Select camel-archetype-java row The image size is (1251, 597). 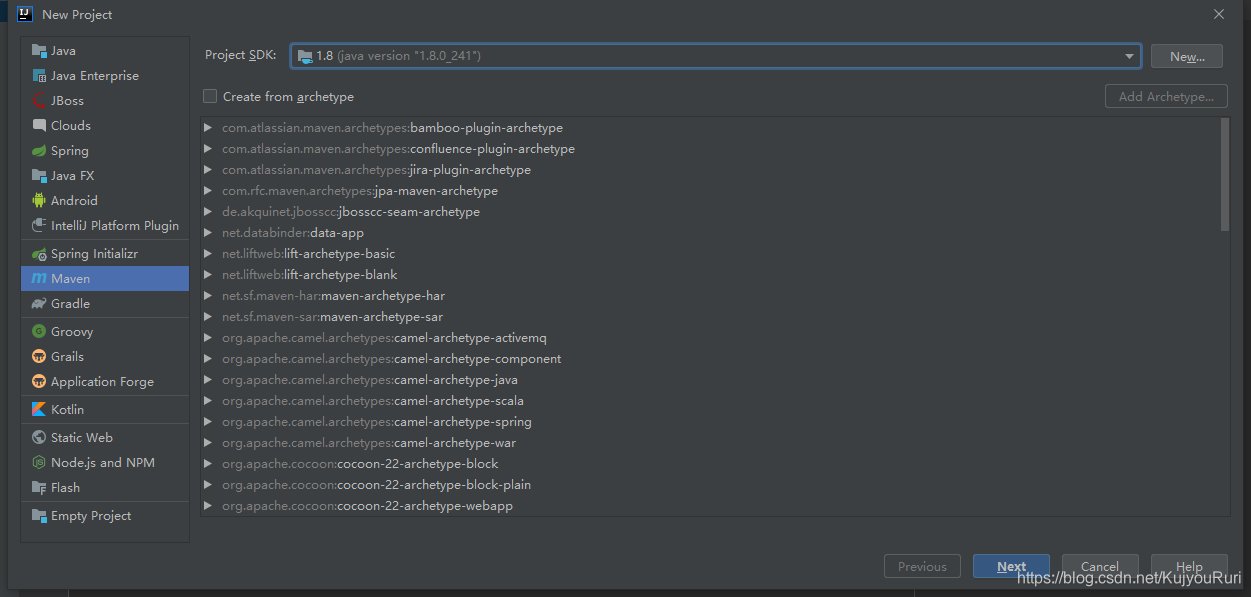710,380
